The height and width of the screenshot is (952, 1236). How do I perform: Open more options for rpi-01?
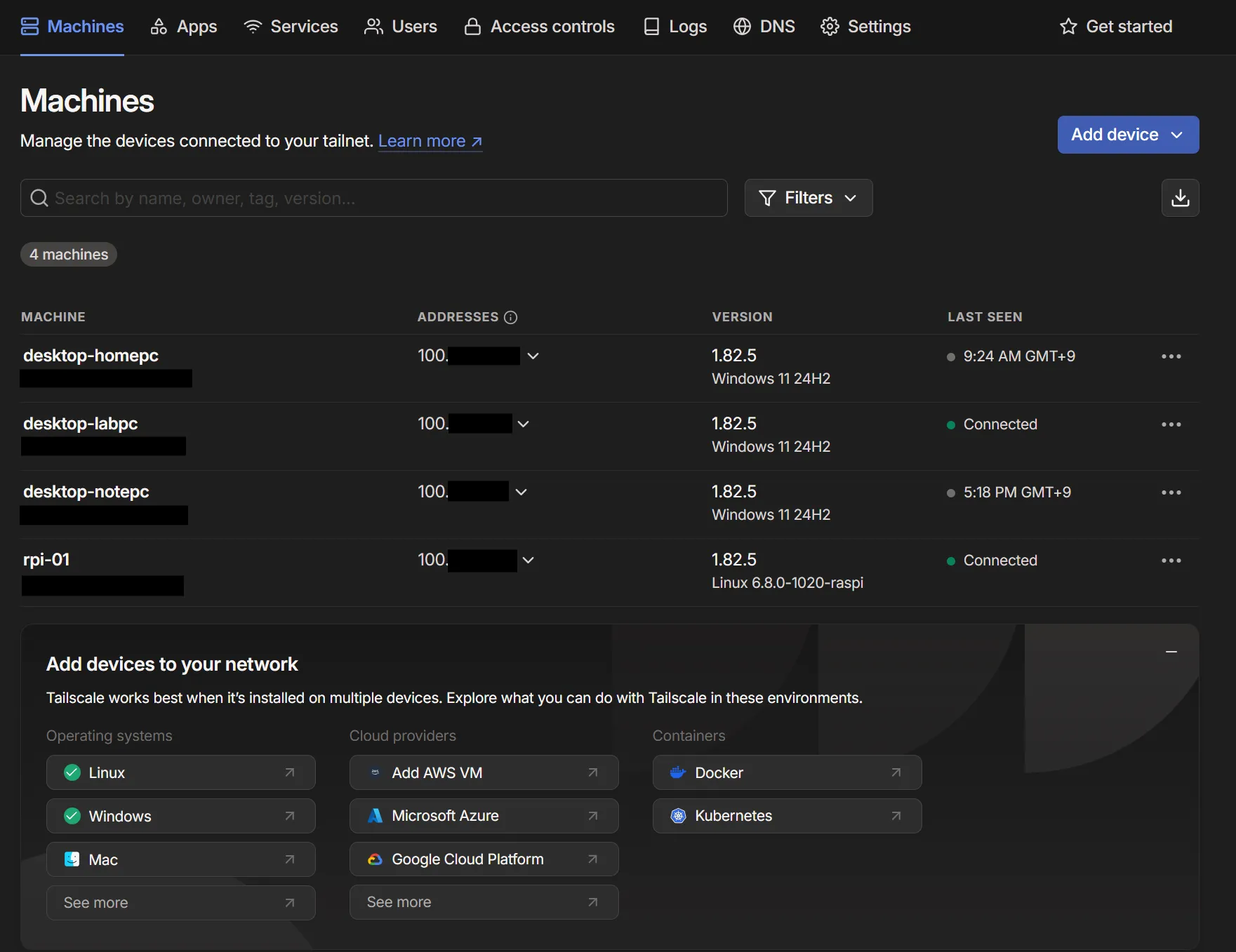coord(1171,561)
